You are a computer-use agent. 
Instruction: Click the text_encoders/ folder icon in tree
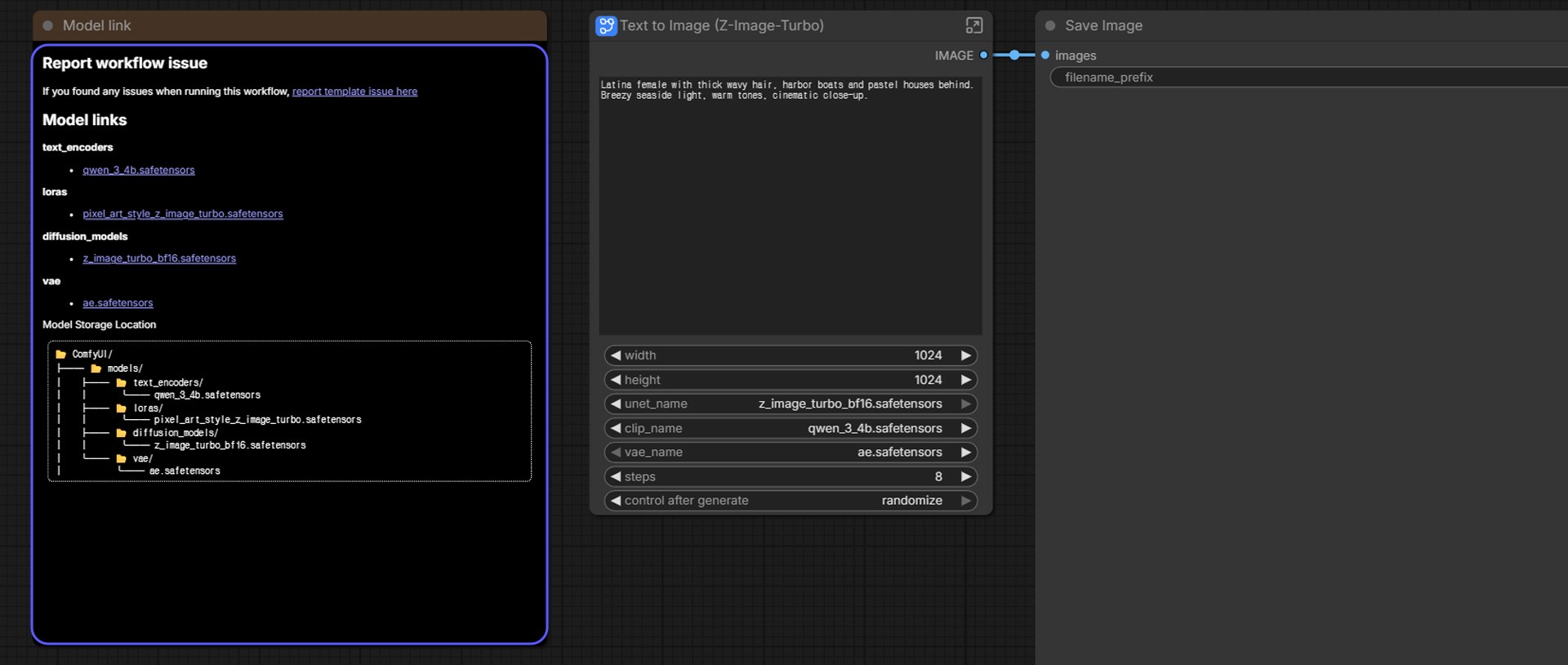click(121, 383)
